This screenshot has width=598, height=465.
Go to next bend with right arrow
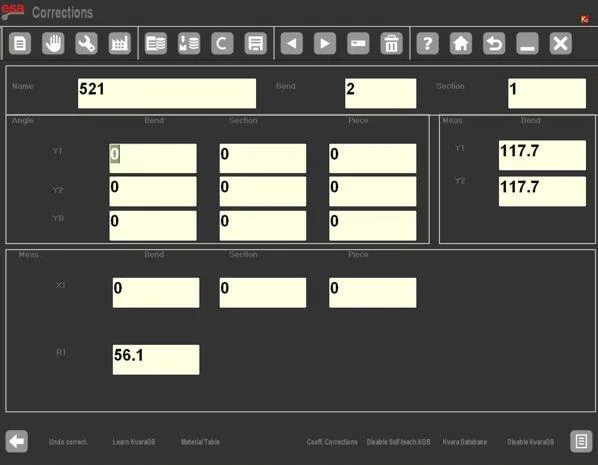[x=325, y=43]
